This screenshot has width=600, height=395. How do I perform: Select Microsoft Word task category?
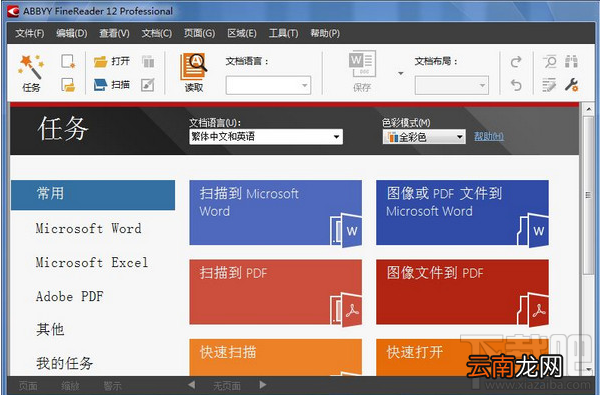(x=88, y=229)
